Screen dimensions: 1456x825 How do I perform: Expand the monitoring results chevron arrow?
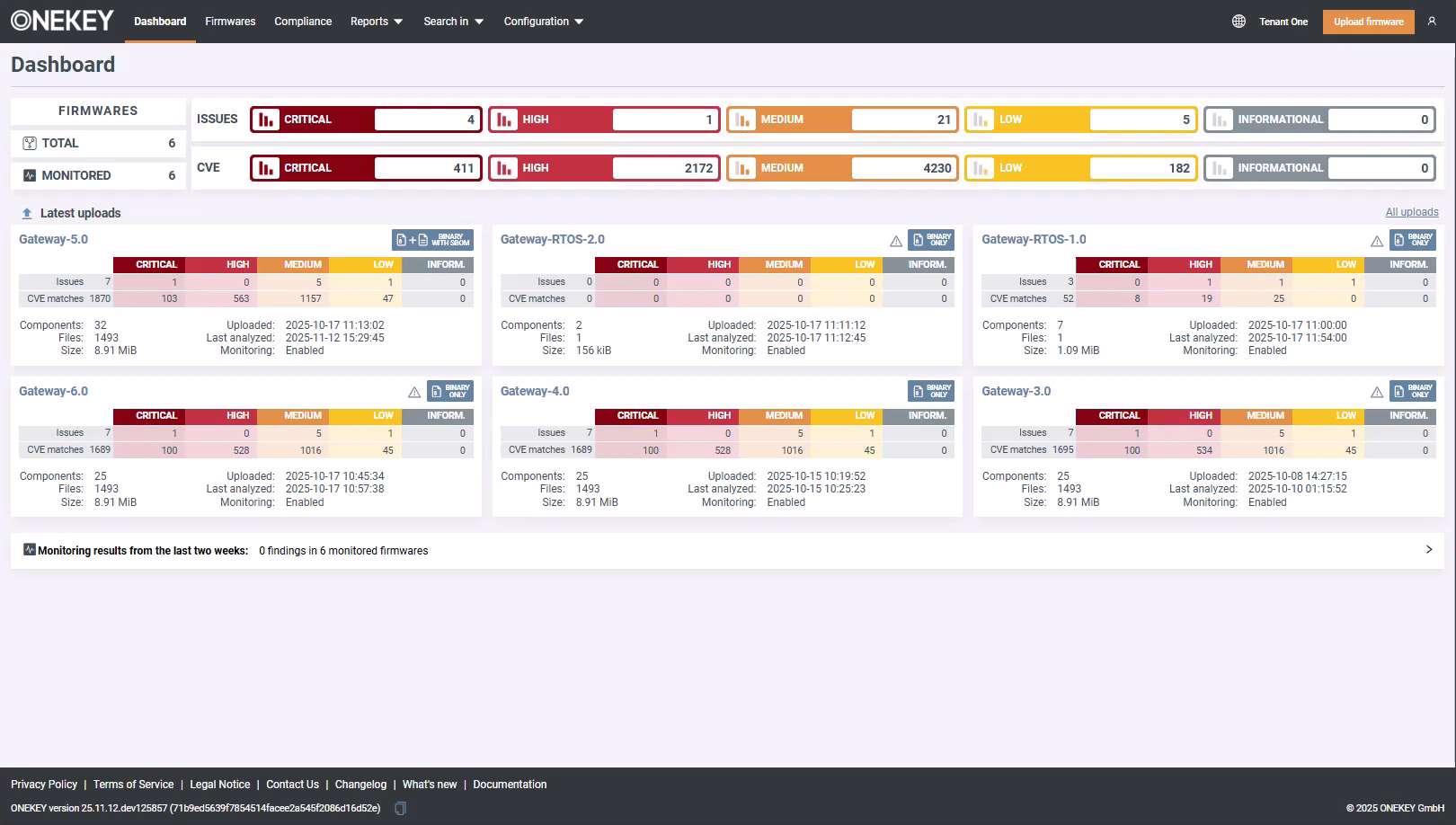tap(1429, 550)
